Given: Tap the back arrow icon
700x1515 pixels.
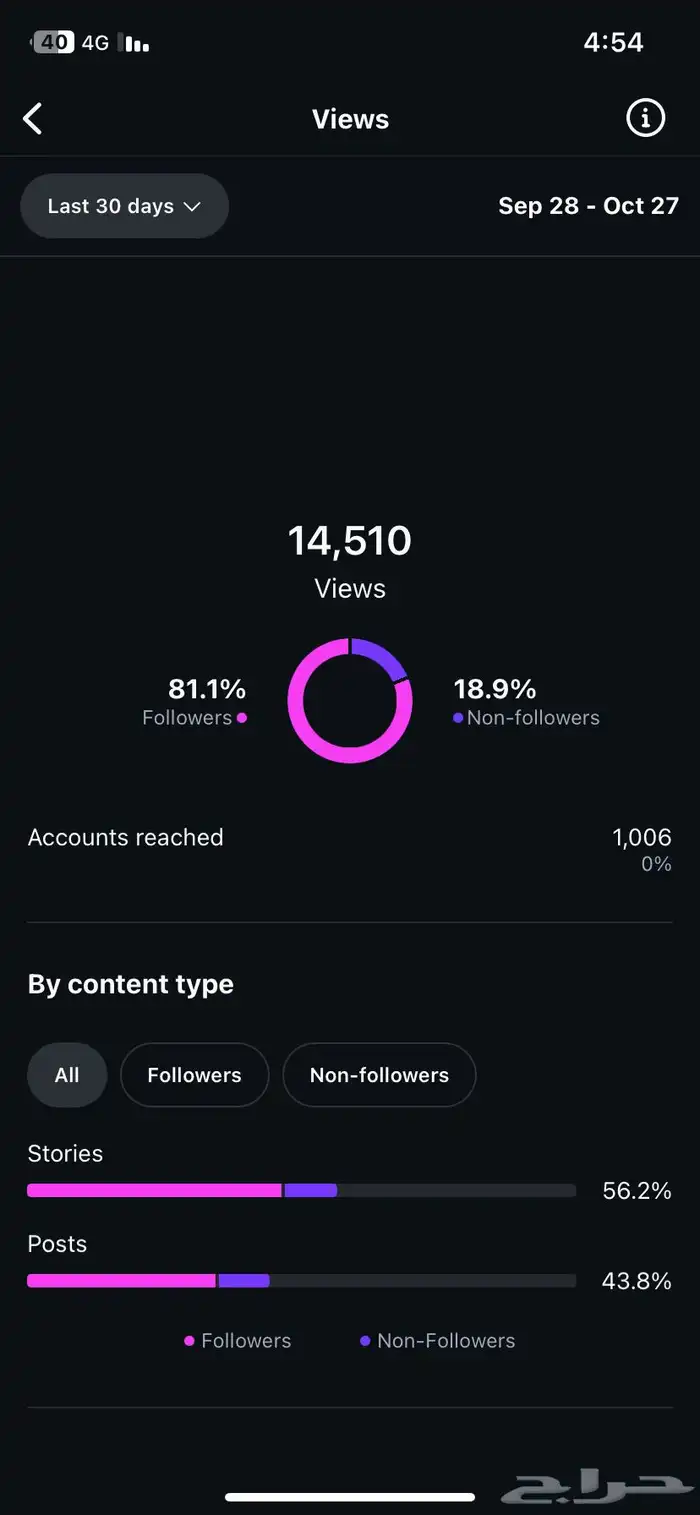Looking at the screenshot, I should [33, 119].
